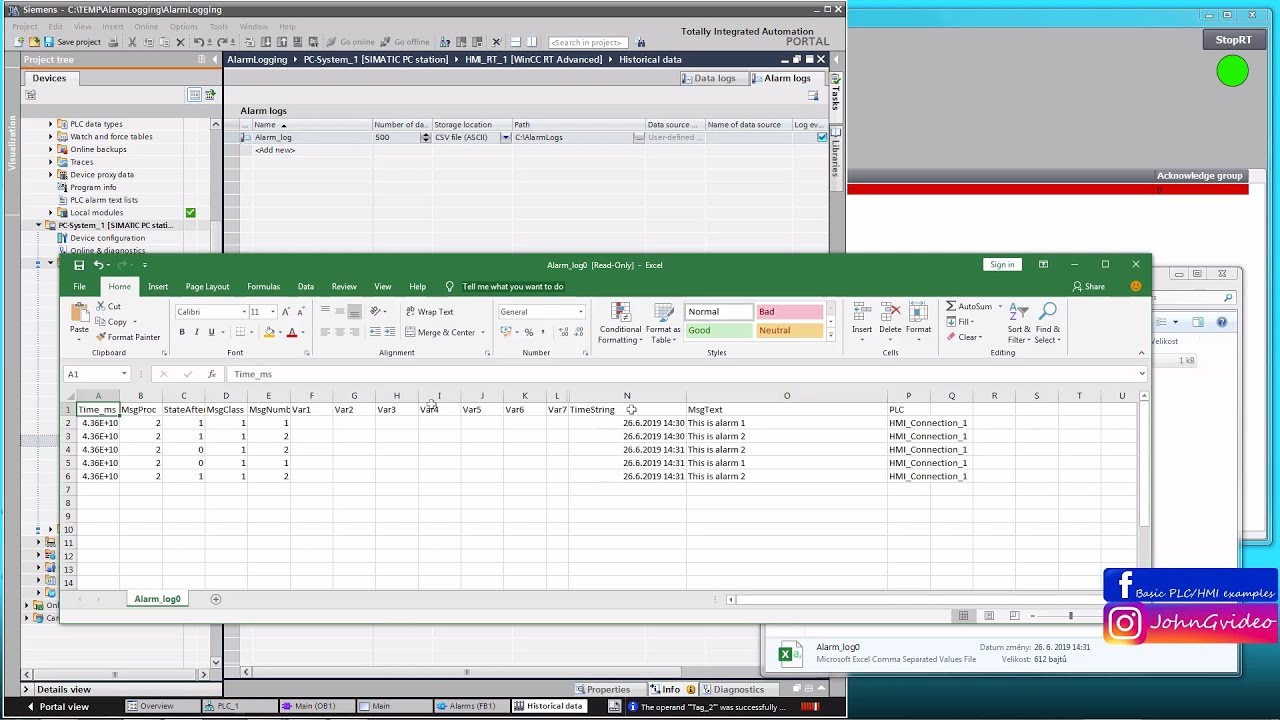Increase font size in Excel
The image size is (1280, 720).
pyautogui.click(x=286, y=312)
